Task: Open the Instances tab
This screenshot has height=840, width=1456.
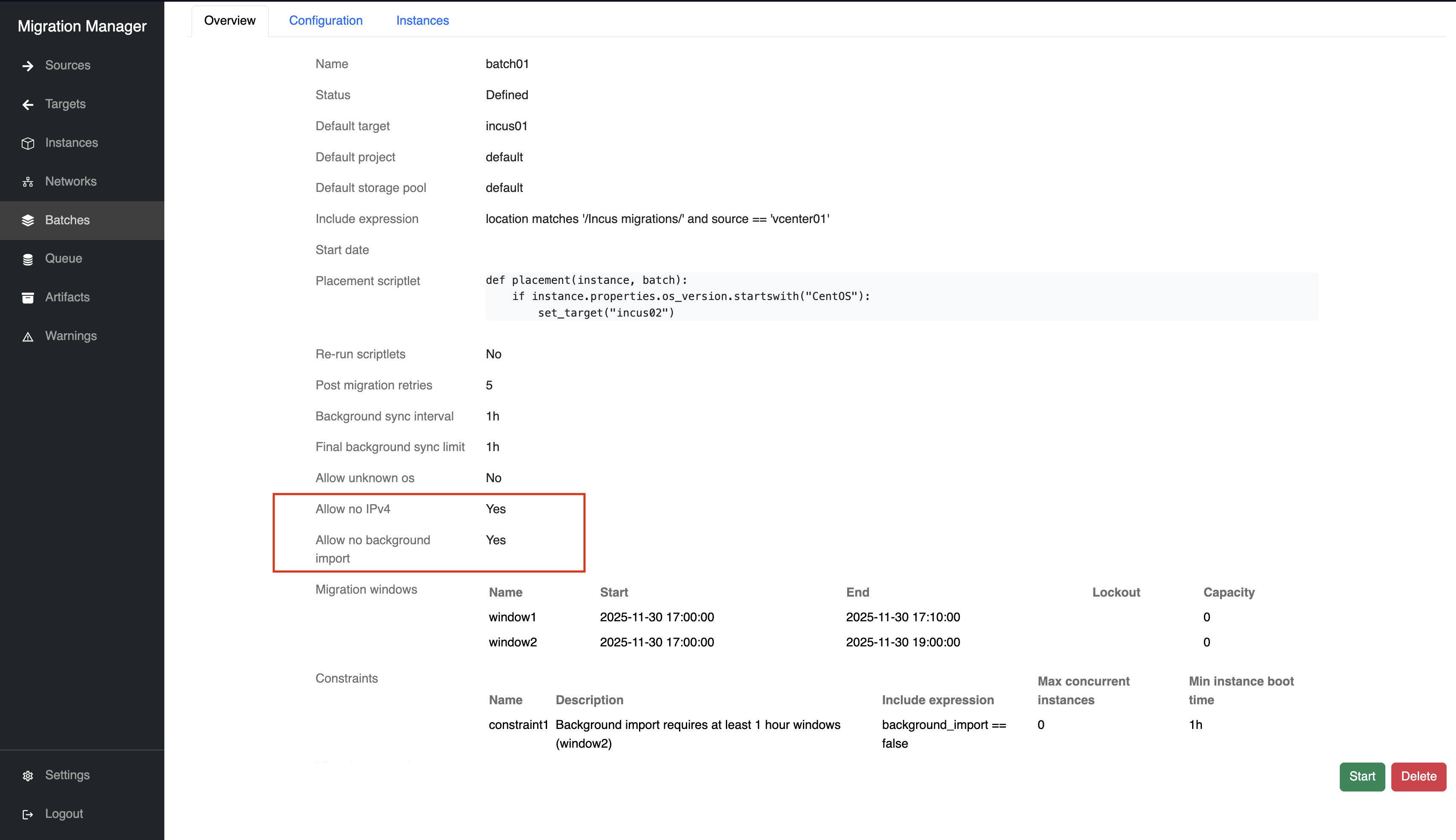Action: pyautogui.click(x=422, y=21)
